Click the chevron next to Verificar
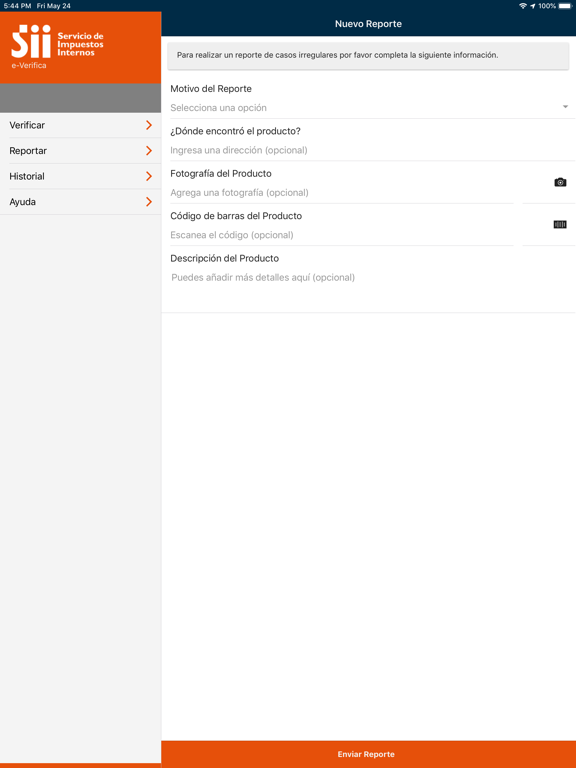The image size is (576, 768). (149, 125)
